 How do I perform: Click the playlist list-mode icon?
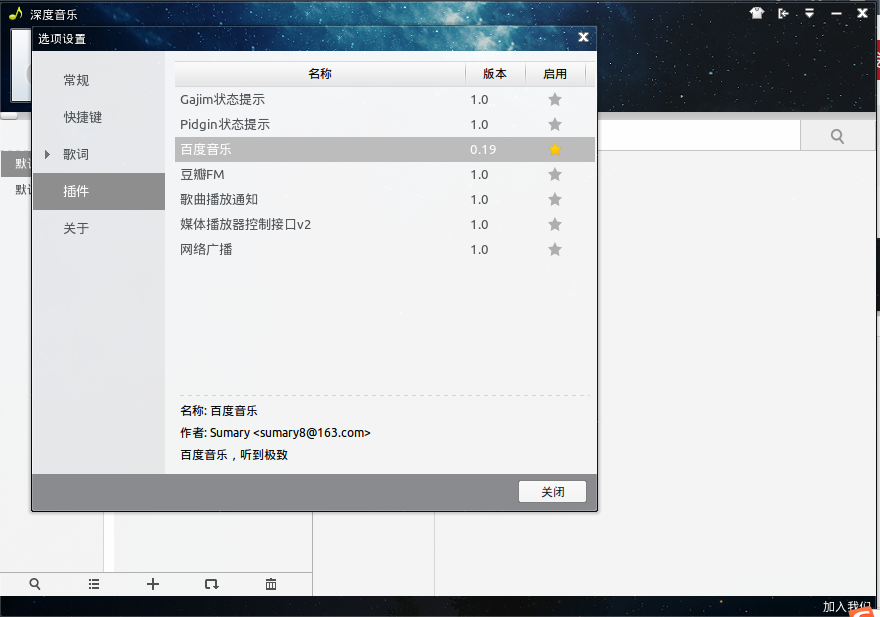(94, 584)
